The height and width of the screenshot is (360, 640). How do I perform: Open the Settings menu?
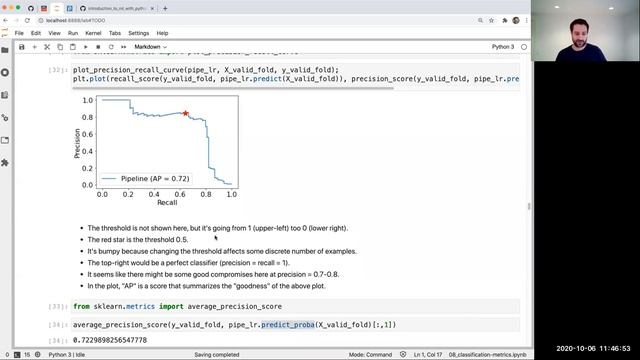[139, 33]
